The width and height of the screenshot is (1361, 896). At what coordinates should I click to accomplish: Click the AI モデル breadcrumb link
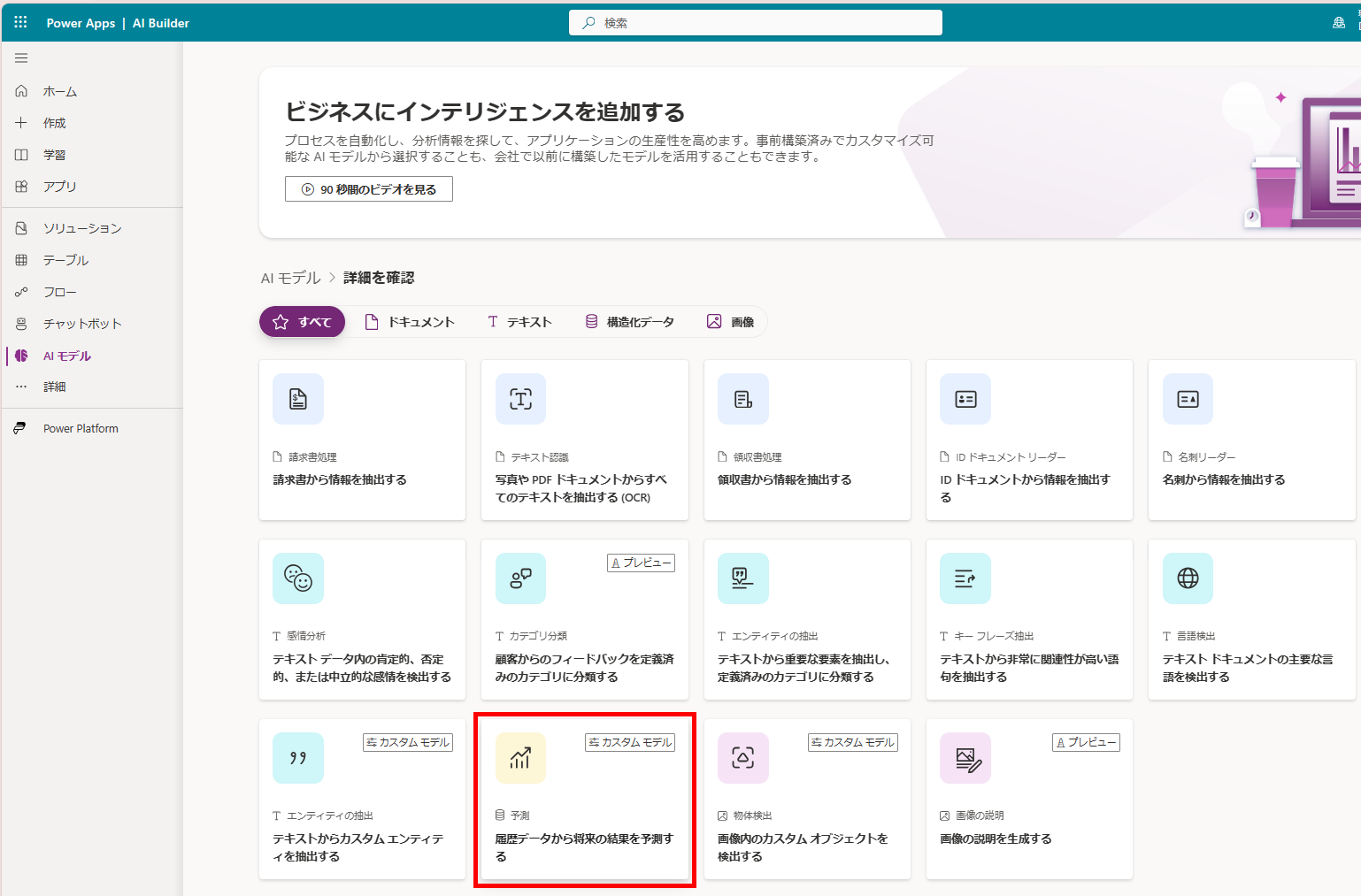coord(290,278)
